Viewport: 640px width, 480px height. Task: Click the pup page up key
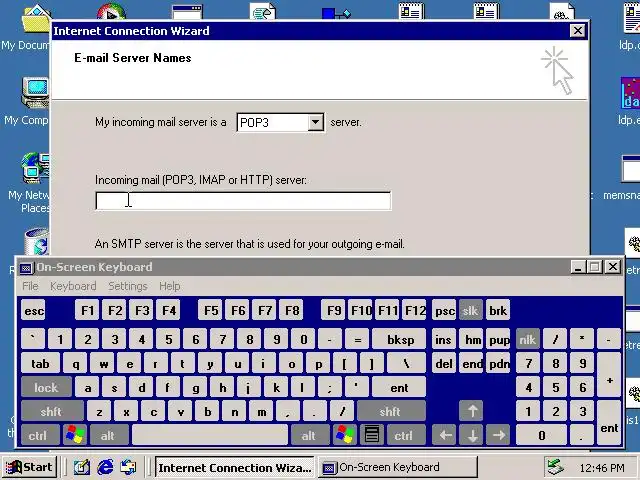[x=498, y=339]
